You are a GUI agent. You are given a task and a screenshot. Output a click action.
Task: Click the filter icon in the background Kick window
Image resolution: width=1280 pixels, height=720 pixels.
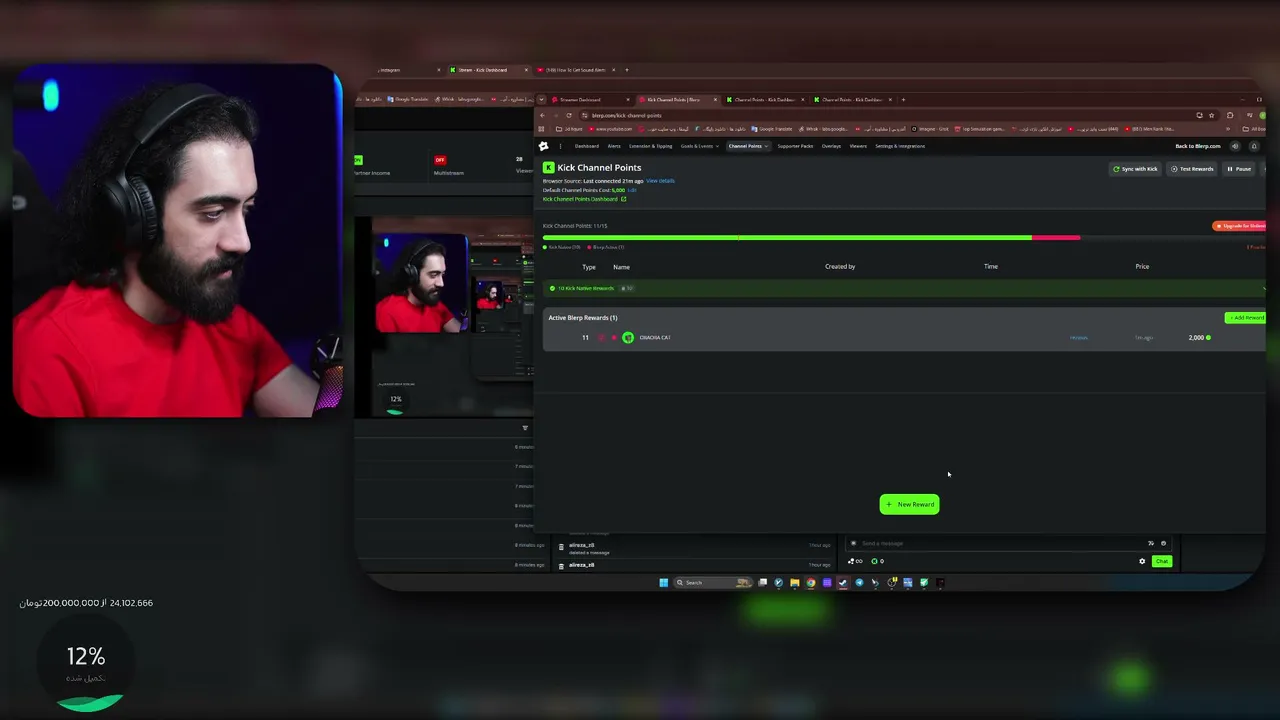pyautogui.click(x=525, y=428)
